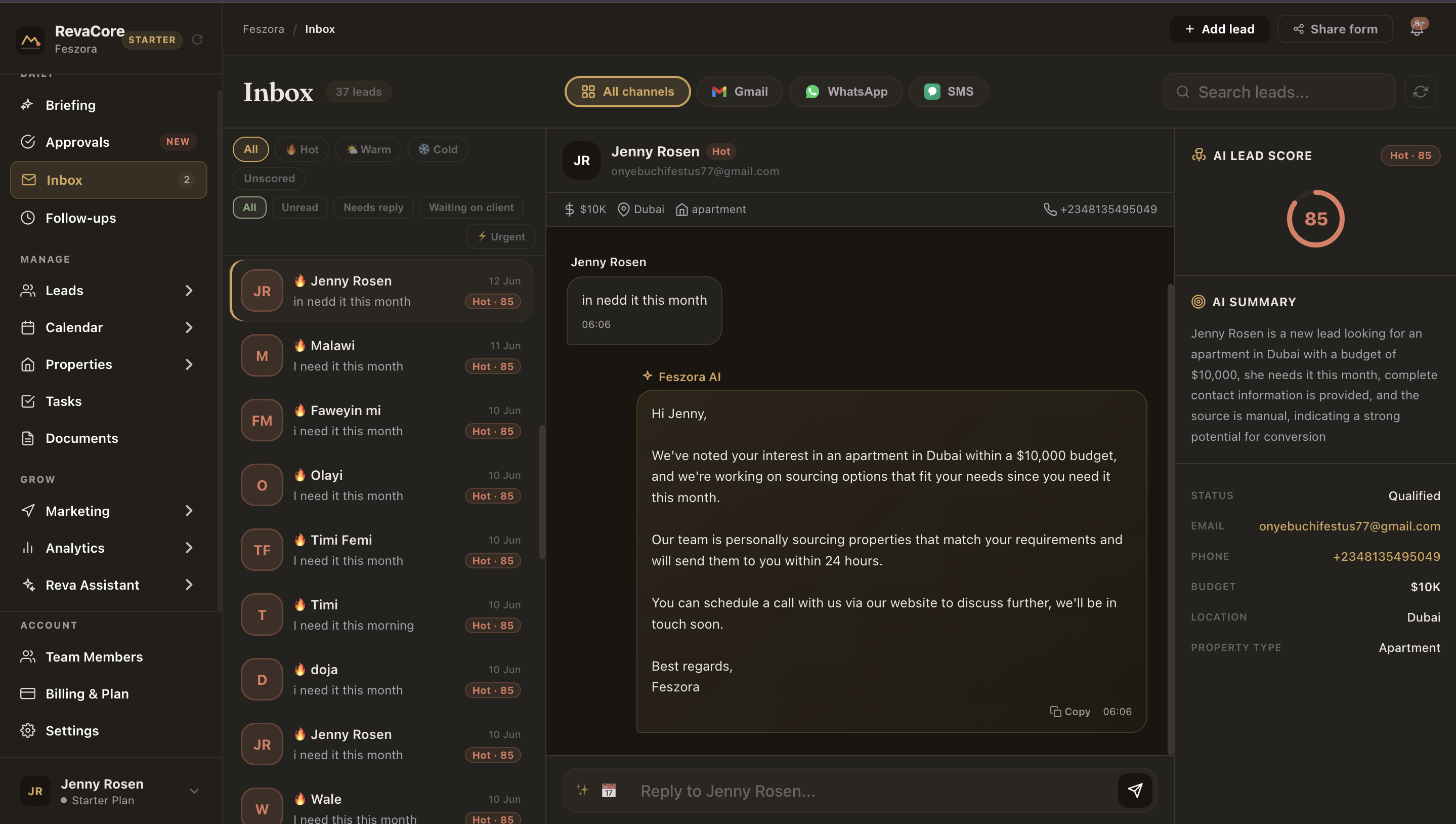The height and width of the screenshot is (824, 1456).
Task: Click the refresh icon beside the STARTER badge
Action: (197, 39)
